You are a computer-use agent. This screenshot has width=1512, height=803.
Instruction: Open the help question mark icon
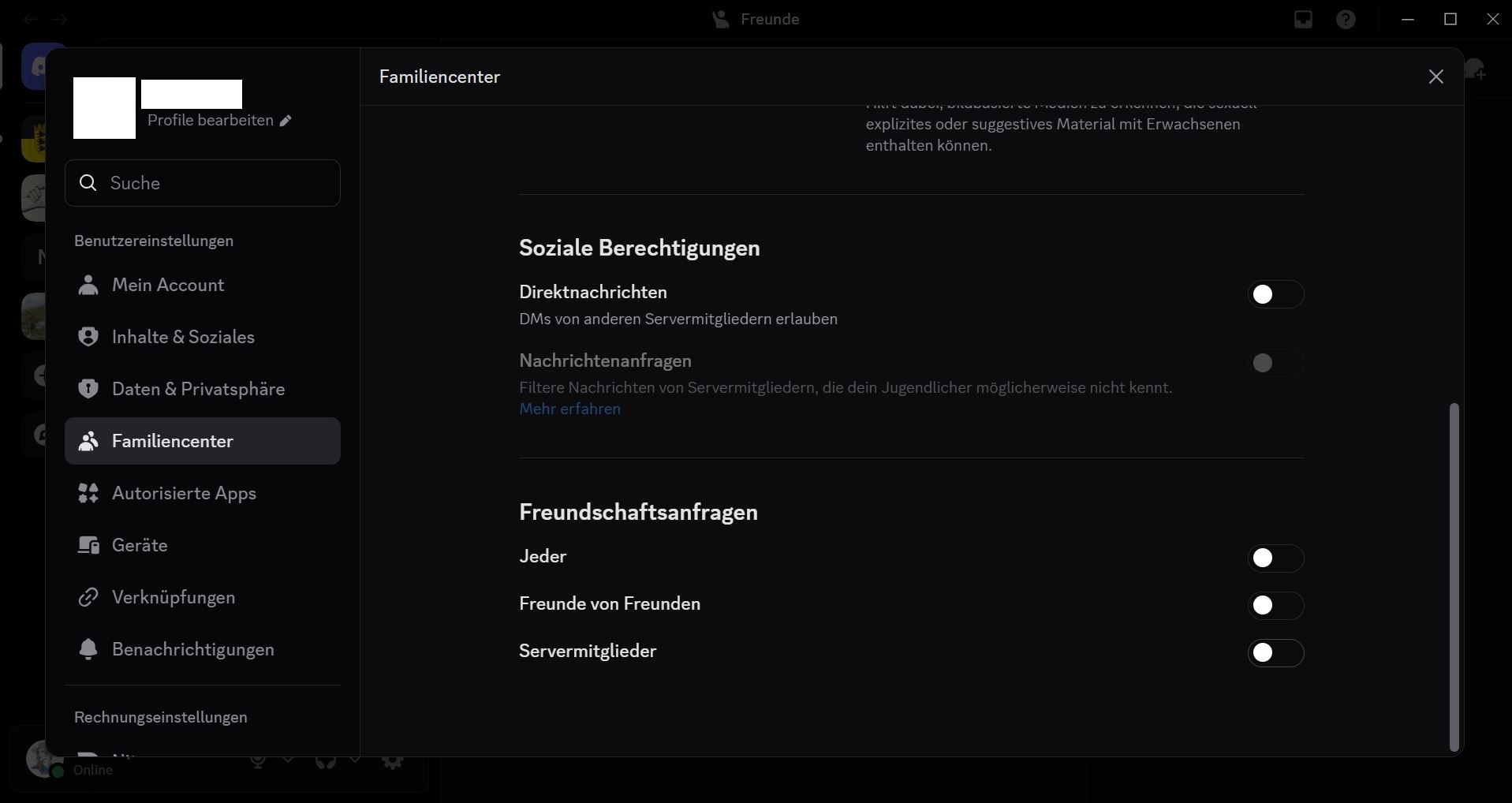coord(1346,20)
